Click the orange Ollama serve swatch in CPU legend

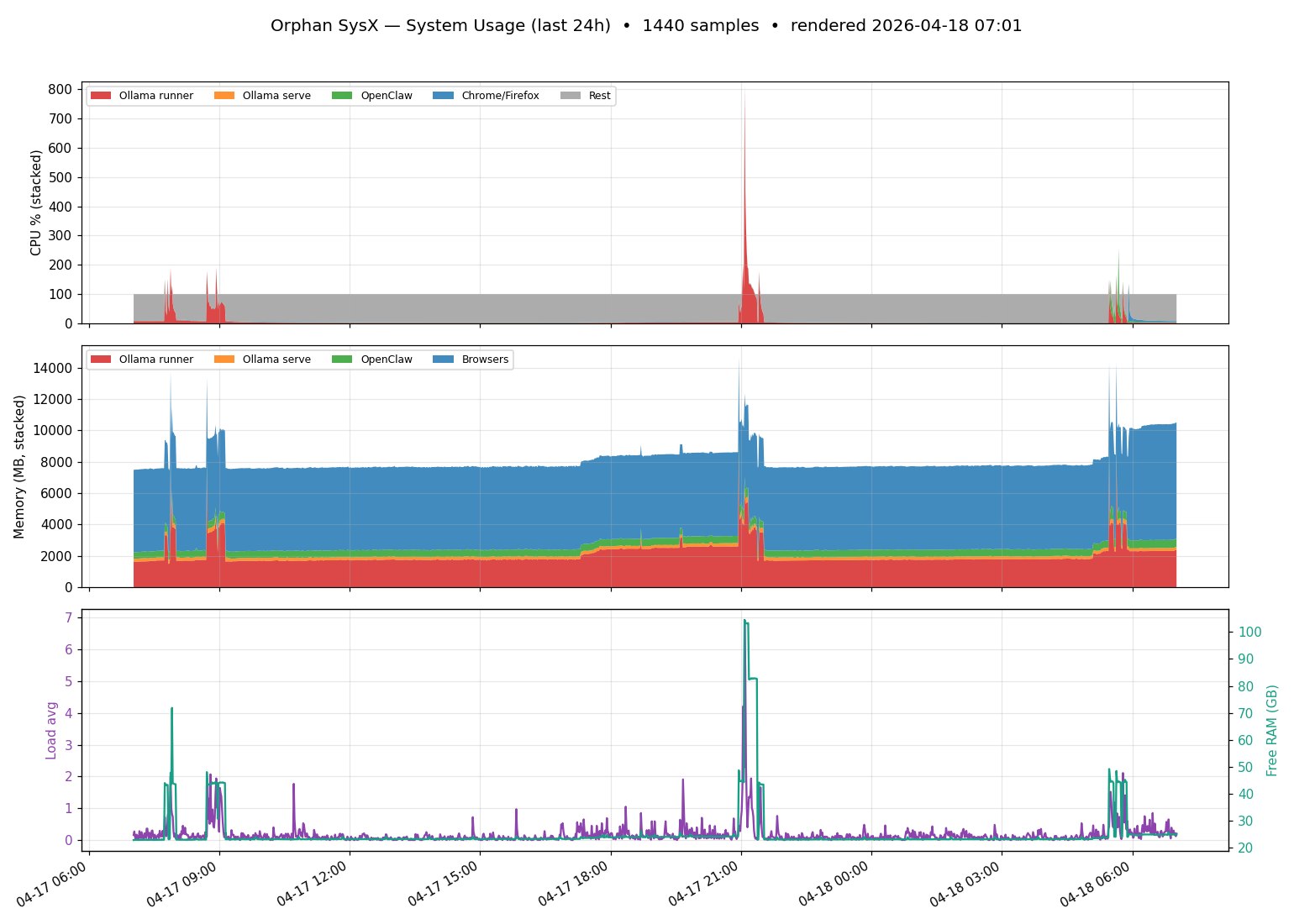(224, 96)
